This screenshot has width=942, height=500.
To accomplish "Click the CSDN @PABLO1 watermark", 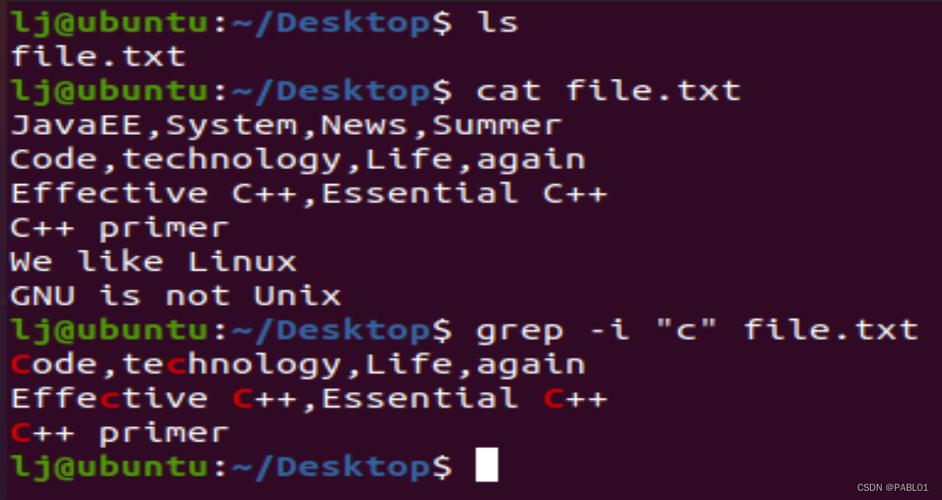I will point(892,487).
